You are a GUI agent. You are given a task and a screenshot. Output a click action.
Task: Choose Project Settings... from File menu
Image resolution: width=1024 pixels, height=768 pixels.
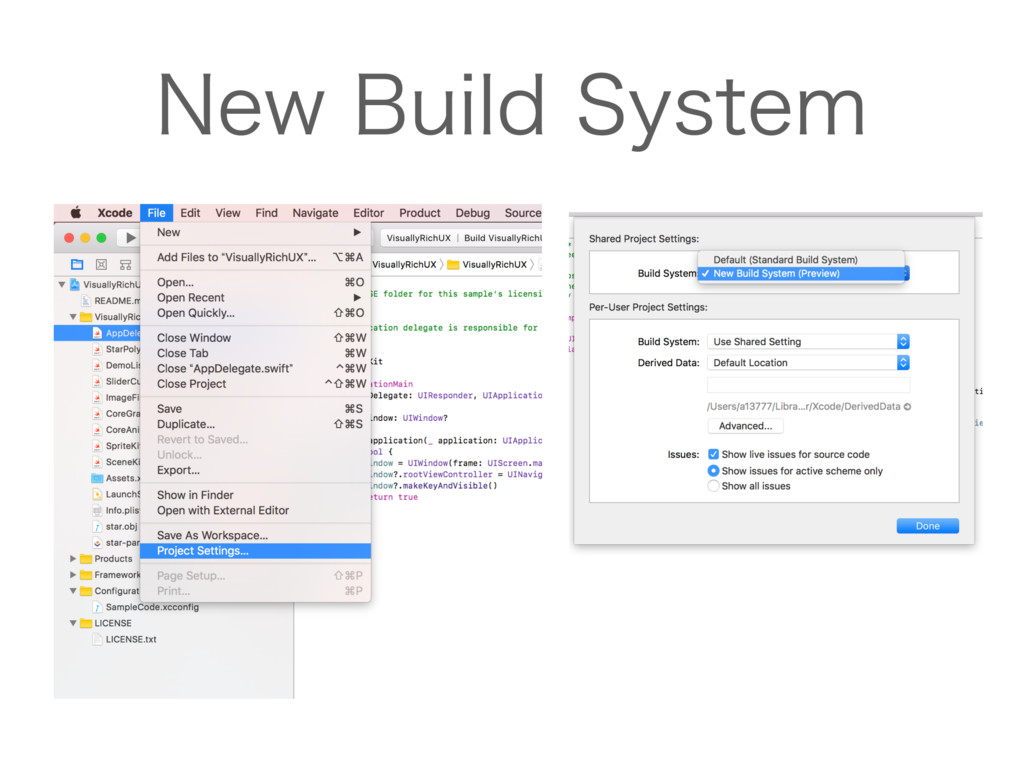(255, 551)
